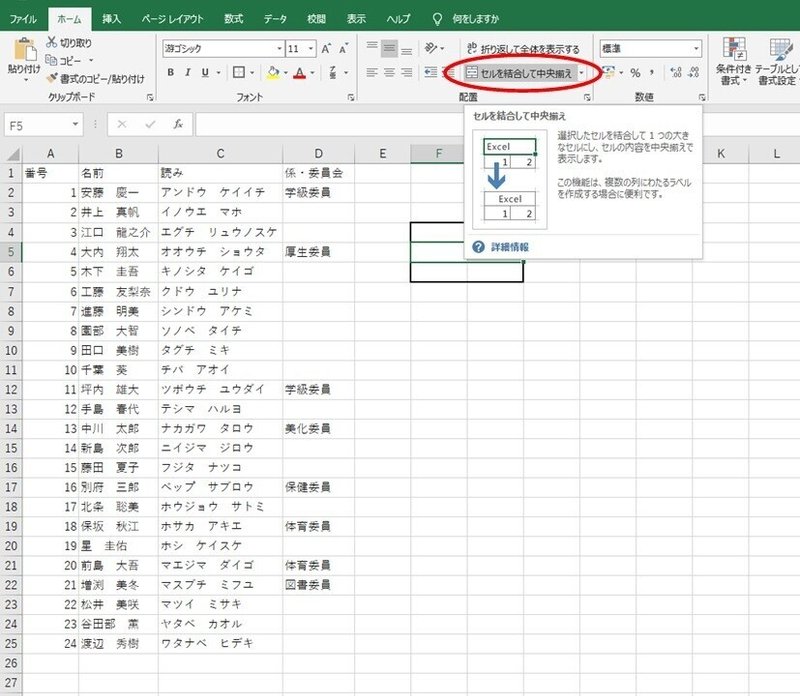Switch to the Page Layout (ページレイアウト) tab
This screenshot has height=696, width=800.
[172, 19]
